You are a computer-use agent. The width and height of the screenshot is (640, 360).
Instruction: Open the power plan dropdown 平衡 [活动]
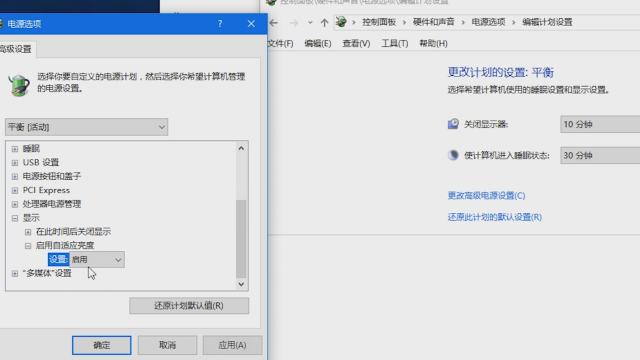pos(87,127)
